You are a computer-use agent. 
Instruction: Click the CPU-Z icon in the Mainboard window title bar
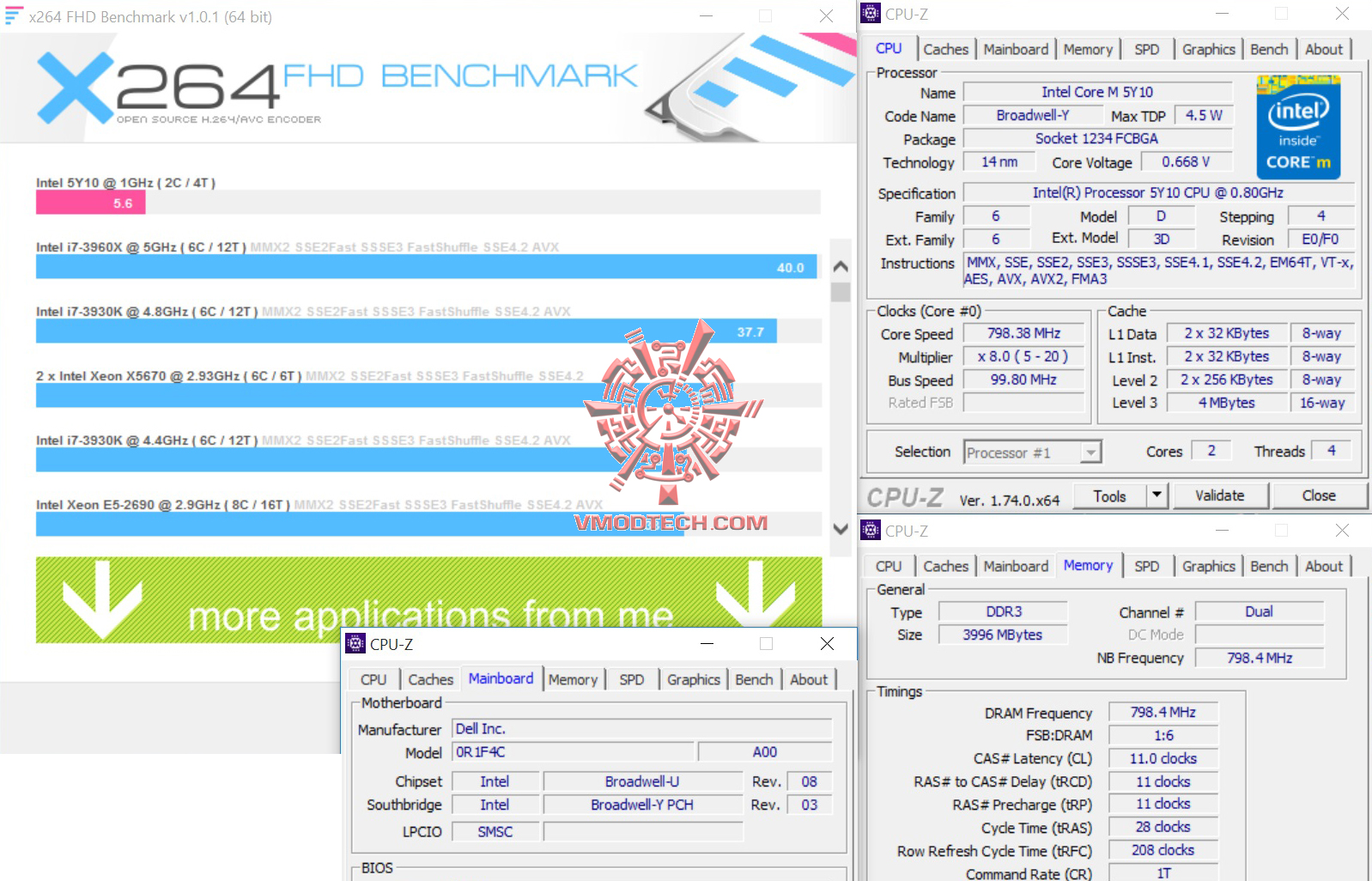click(355, 644)
